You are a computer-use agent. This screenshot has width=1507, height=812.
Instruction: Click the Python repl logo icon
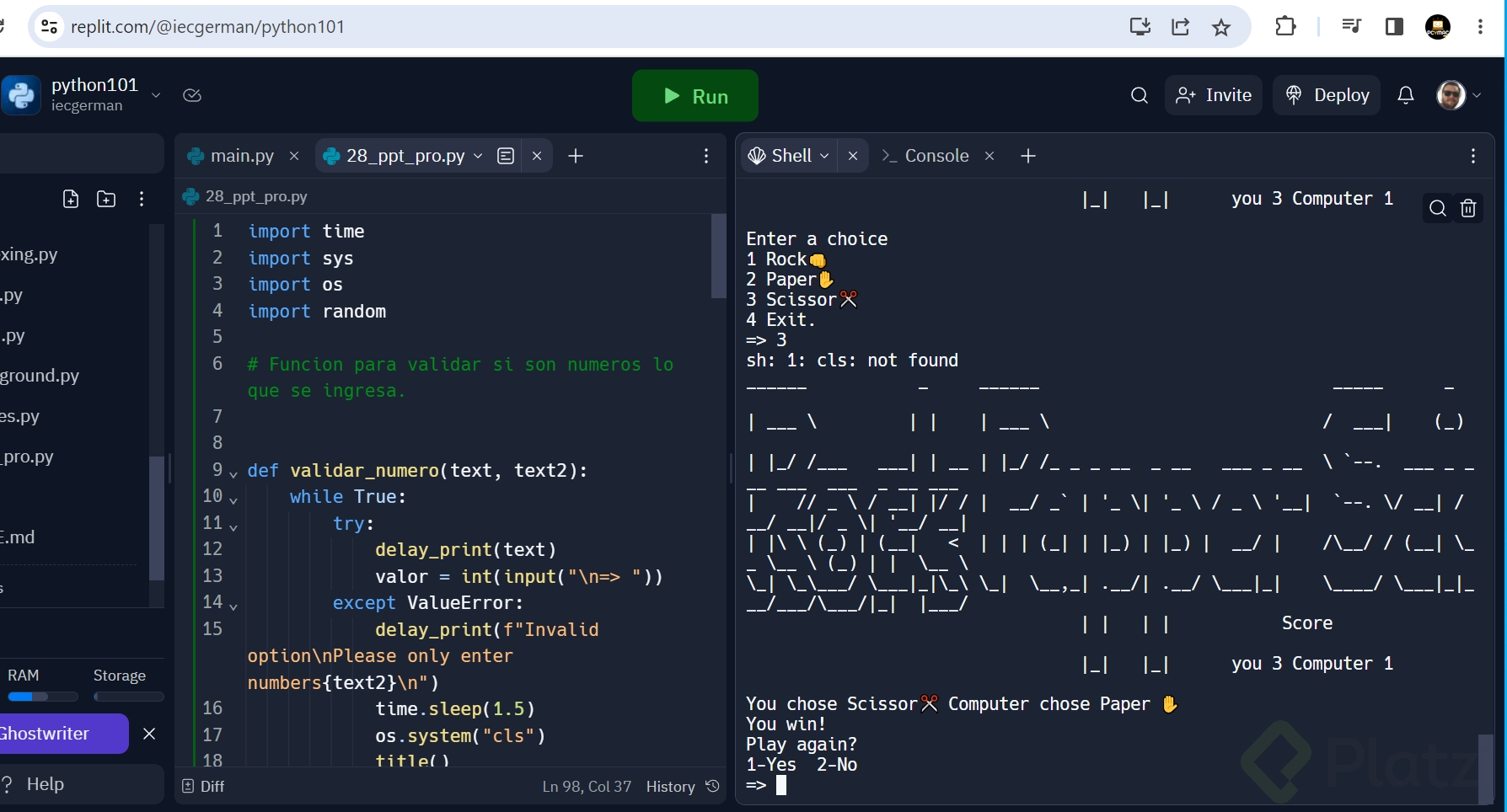click(x=21, y=95)
